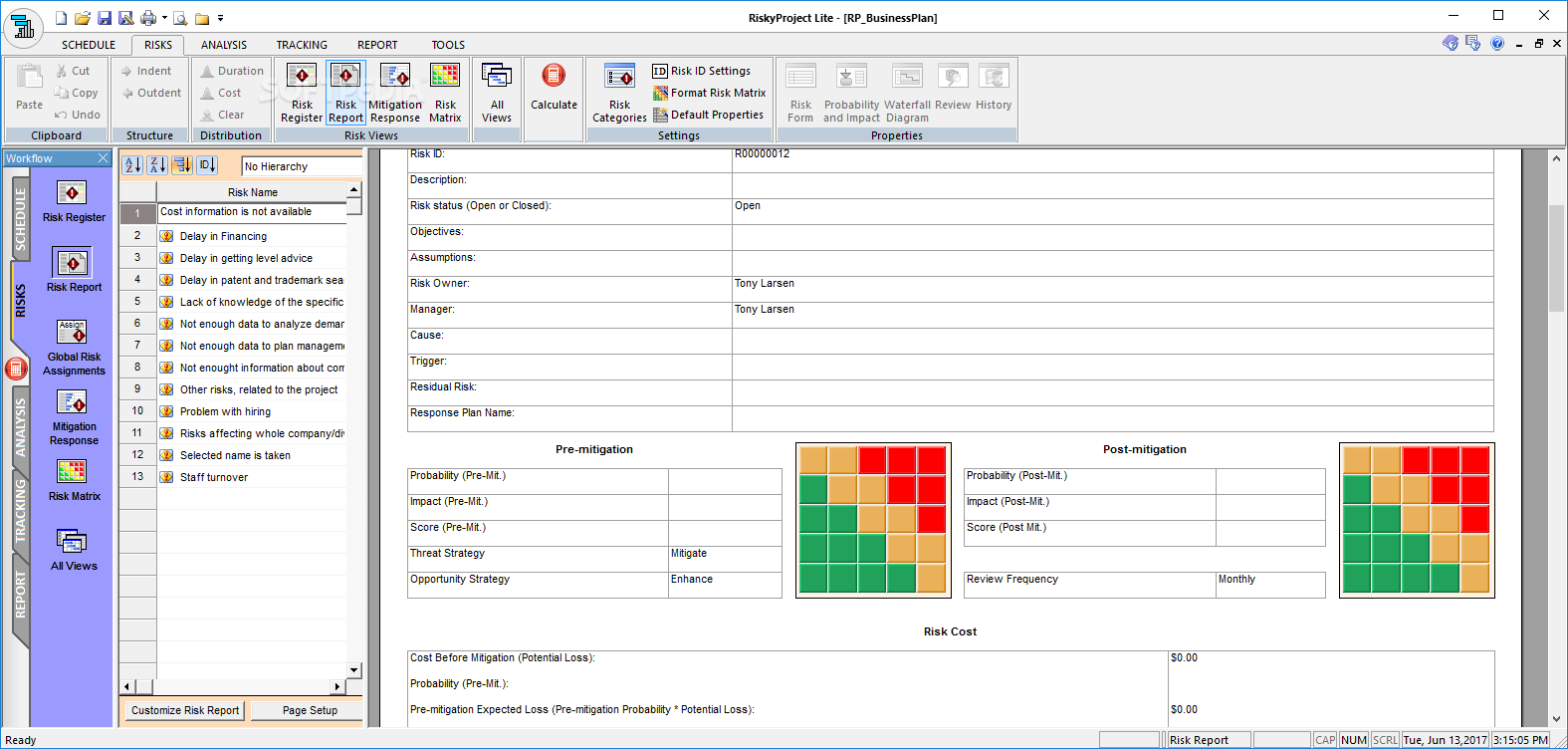Open Risk Matrix in Workflow panel

[x=74, y=480]
